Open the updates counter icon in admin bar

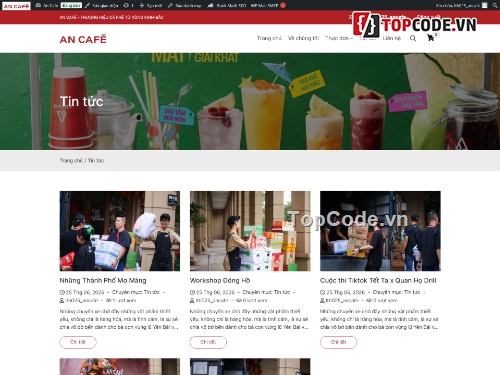128,5
